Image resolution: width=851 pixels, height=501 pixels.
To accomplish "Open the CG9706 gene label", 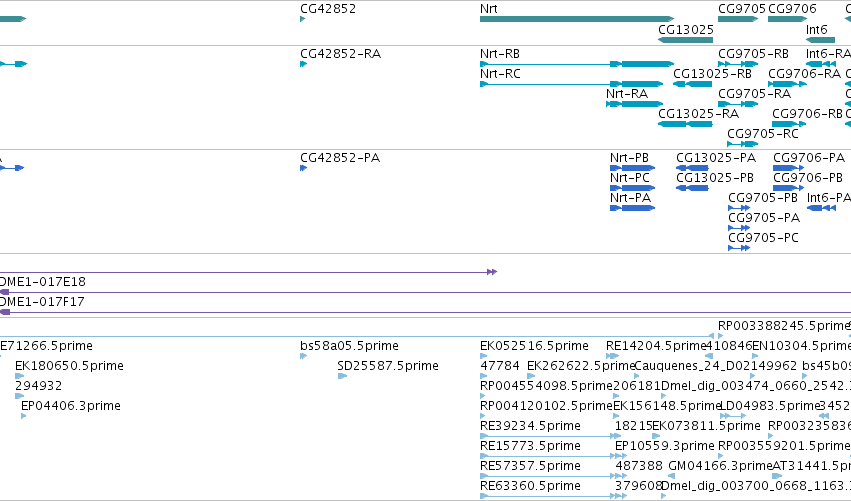I will click(x=792, y=9).
